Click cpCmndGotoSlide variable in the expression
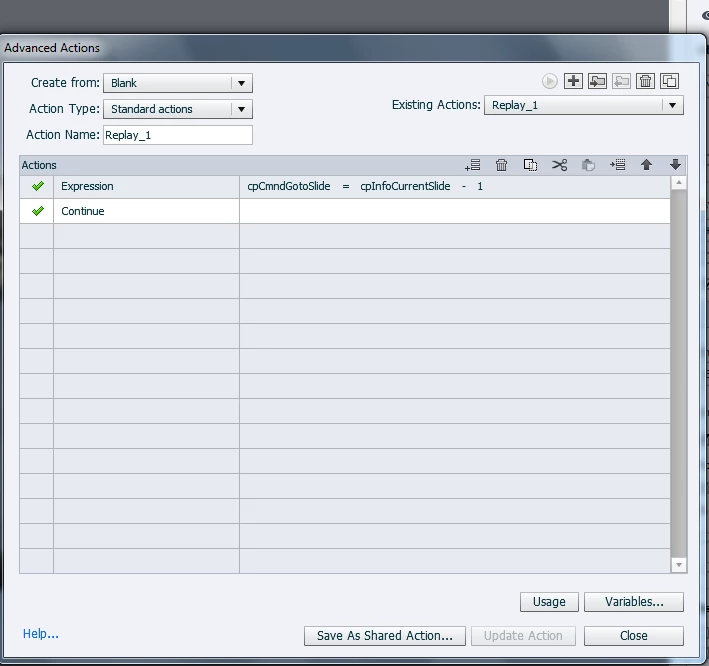 pos(288,186)
